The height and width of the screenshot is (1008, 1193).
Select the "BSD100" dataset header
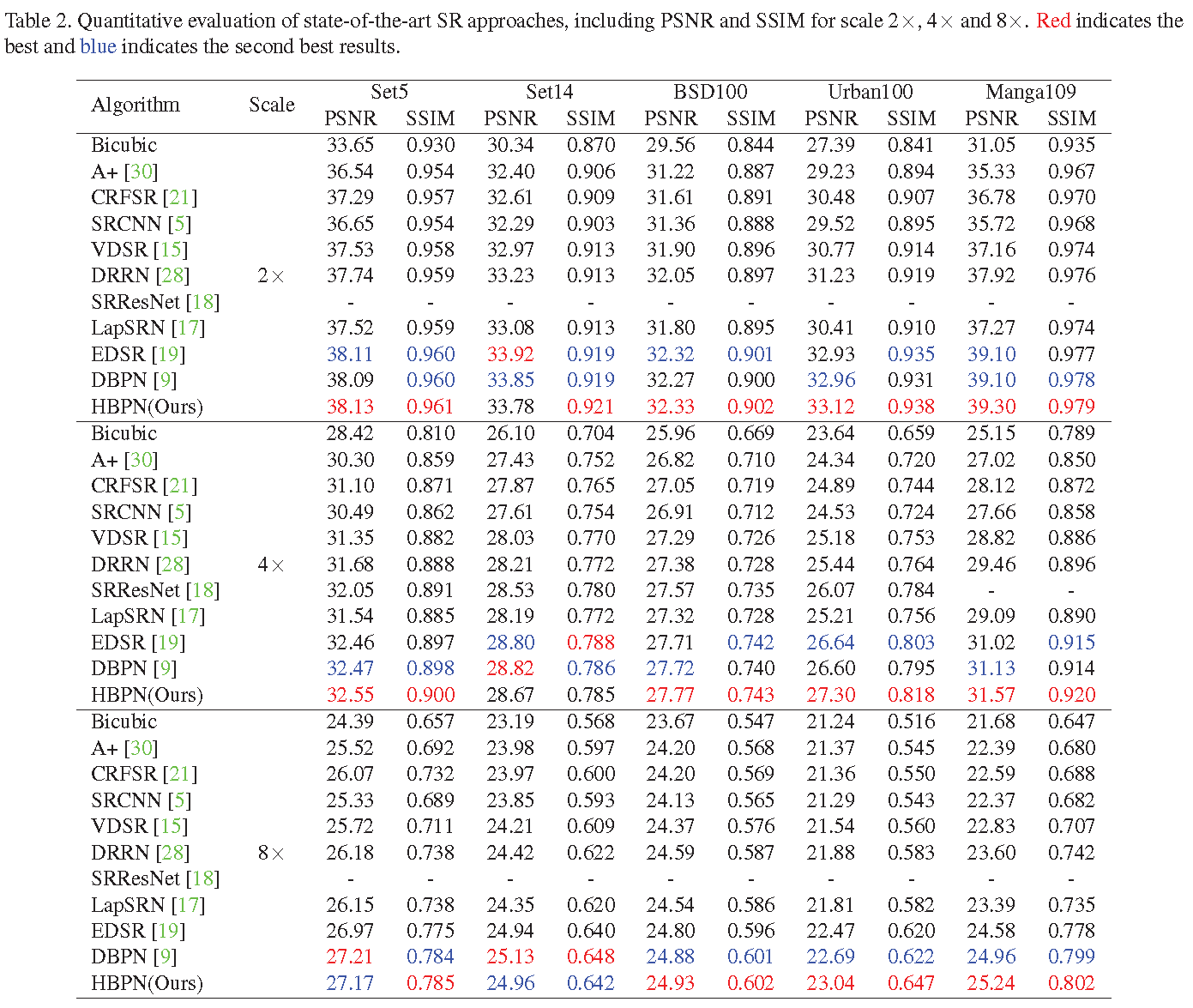(x=710, y=92)
